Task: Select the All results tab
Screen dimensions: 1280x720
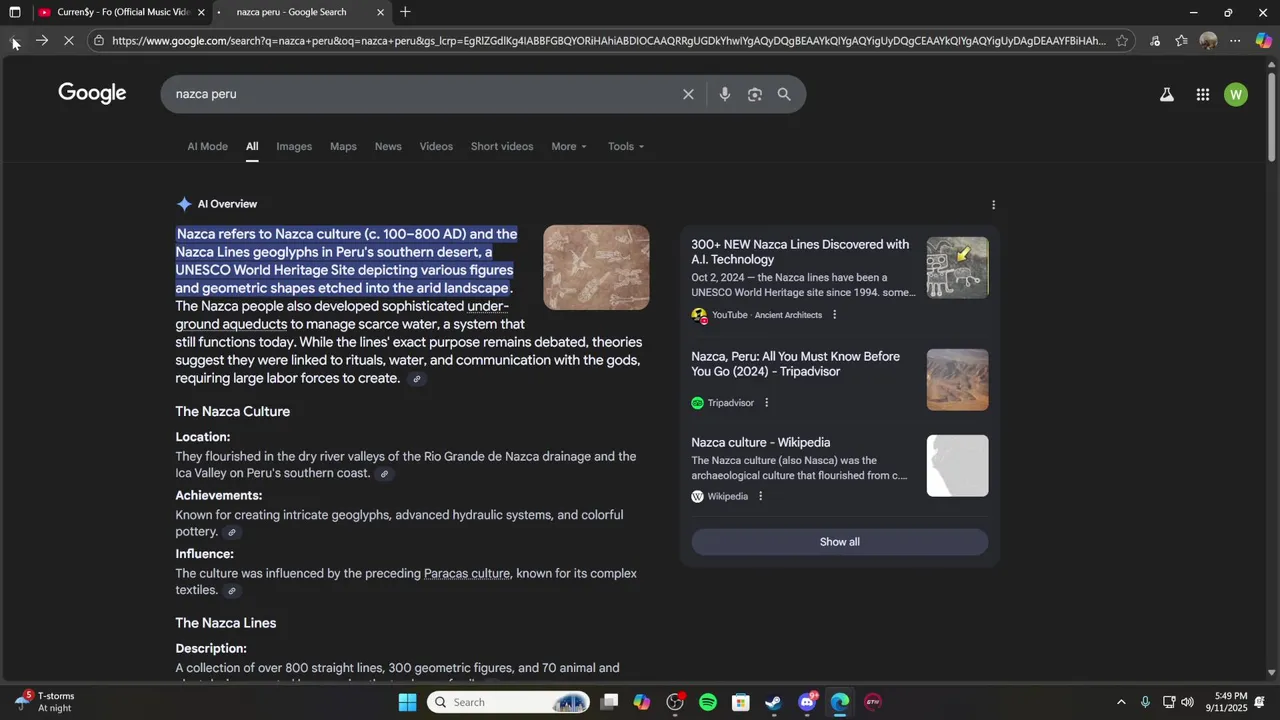Action: (252, 146)
